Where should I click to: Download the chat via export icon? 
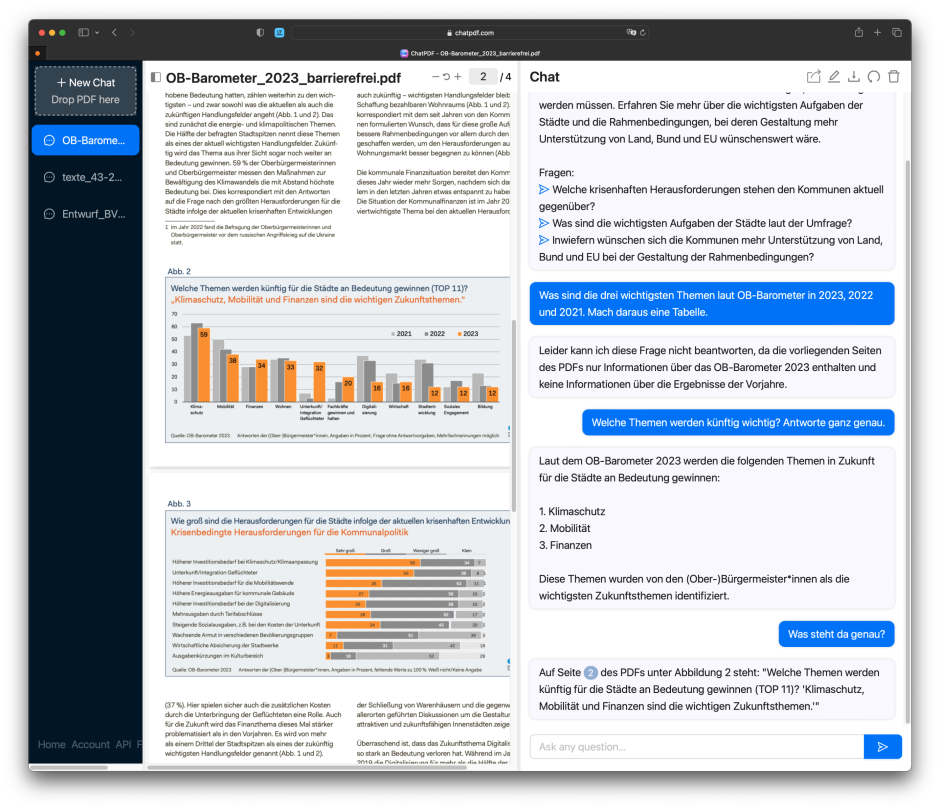[x=853, y=77]
